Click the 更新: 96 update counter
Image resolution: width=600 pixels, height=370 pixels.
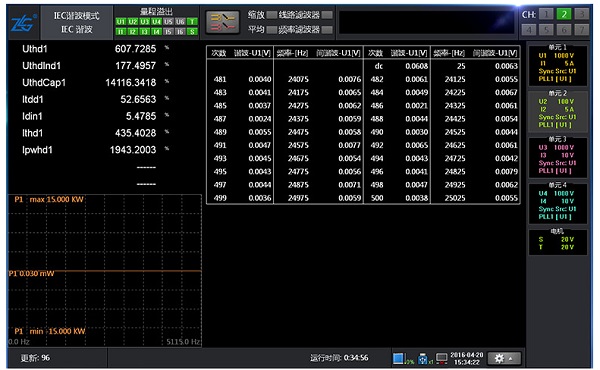(x=35, y=358)
